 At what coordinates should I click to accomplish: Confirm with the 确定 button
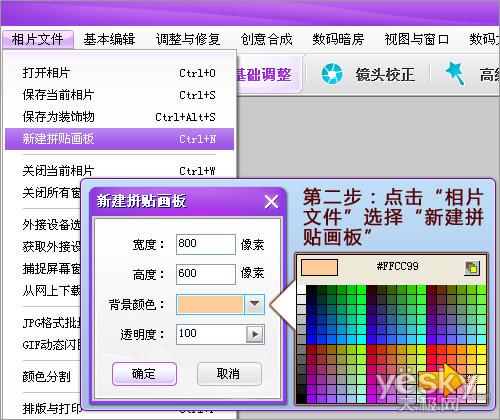click(x=144, y=374)
